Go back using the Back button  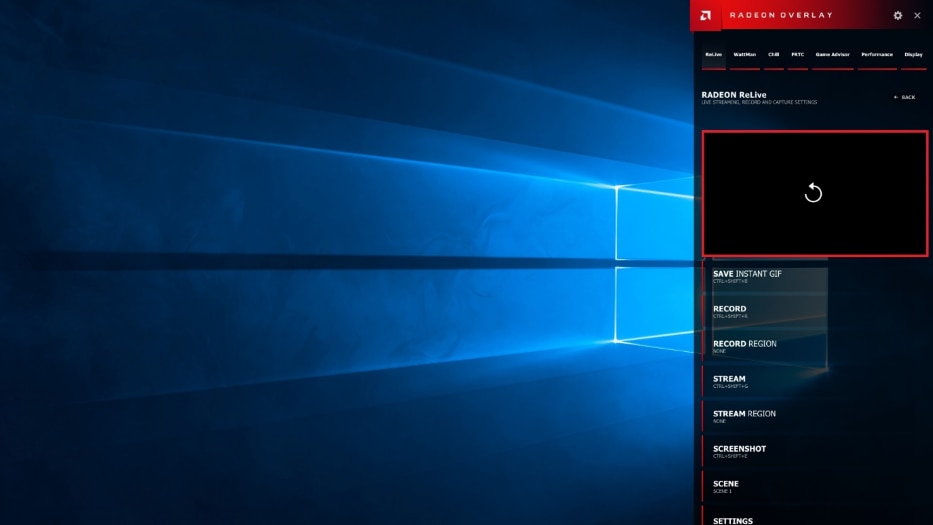[x=904, y=97]
